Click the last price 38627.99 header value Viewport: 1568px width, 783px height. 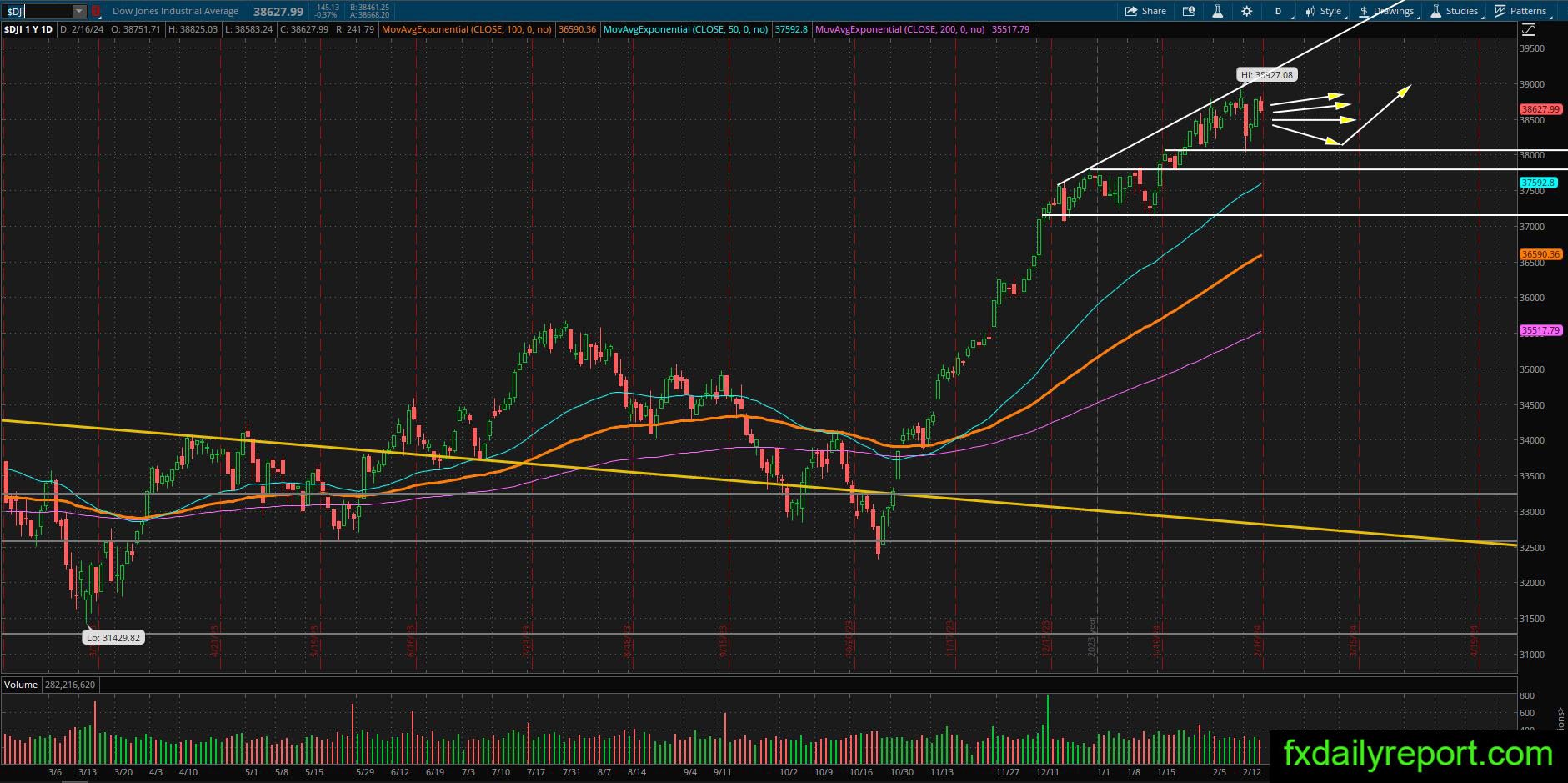click(x=278, y=12)
